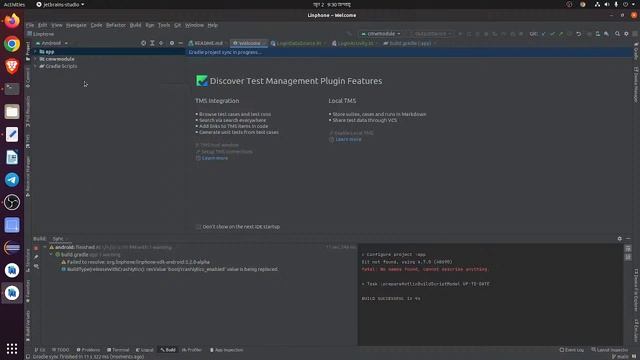640x360 pixels.
Task: Open the TODO tool window button
Action: point(60,350)
